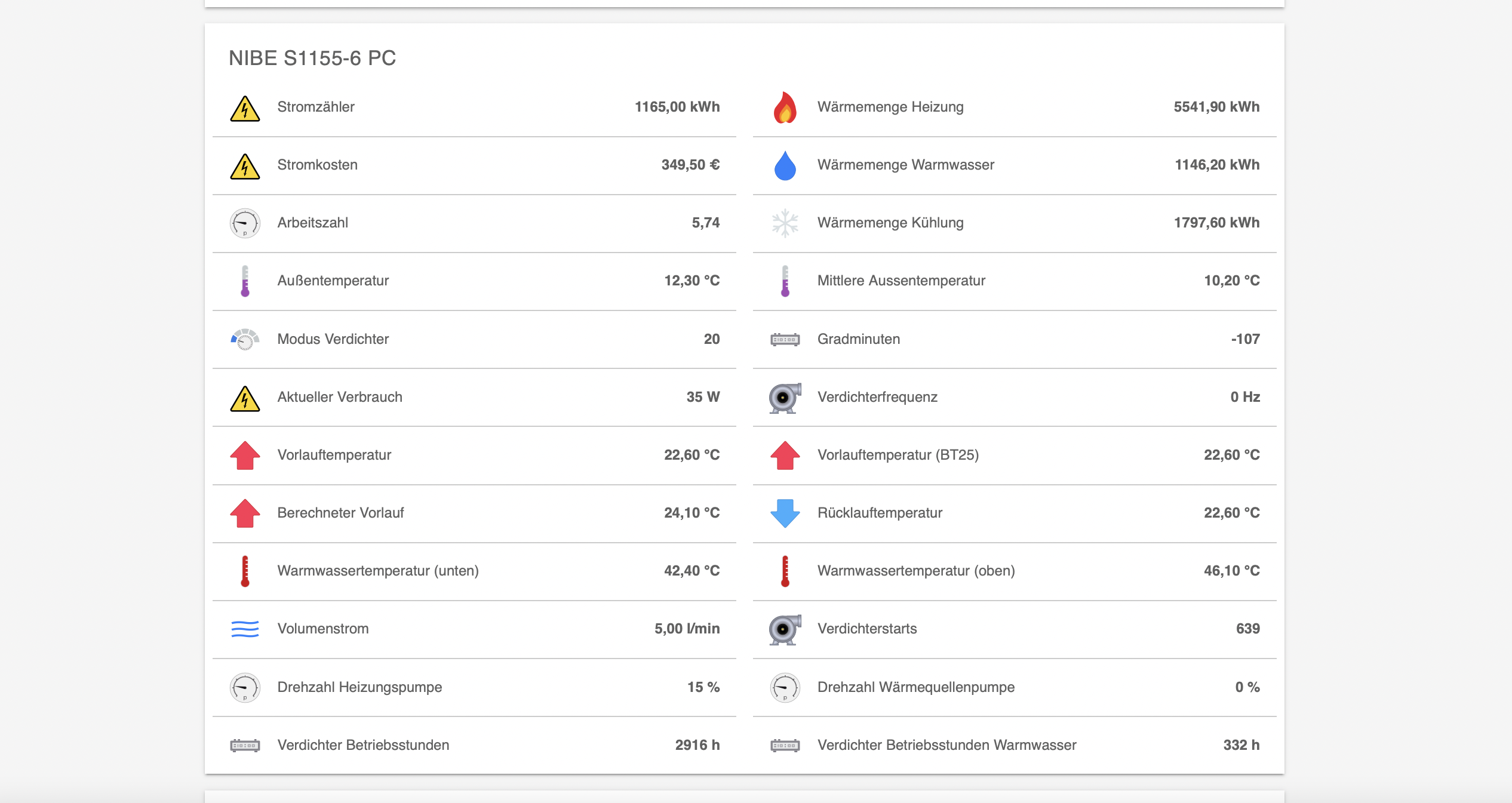Click the NIBE S1155-6 PC card title
Screen dimensions: 1512x803
click(312, 58)
